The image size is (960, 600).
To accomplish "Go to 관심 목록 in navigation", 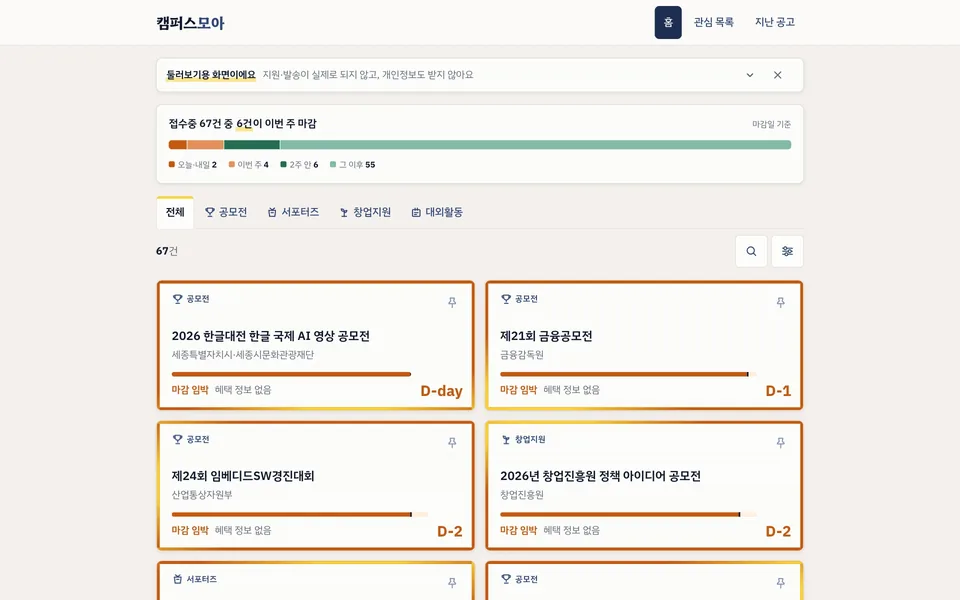I will 713,23.
